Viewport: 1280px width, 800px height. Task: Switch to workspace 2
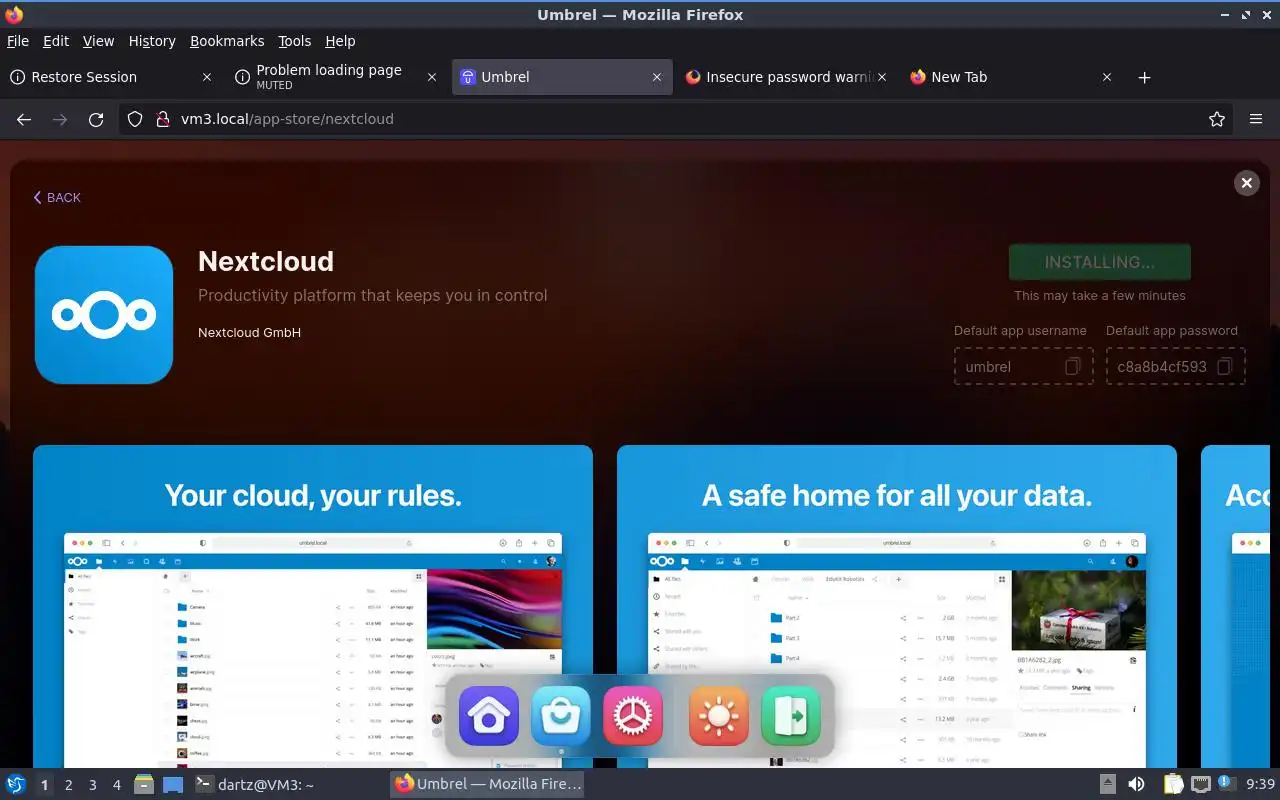(69, 785)
